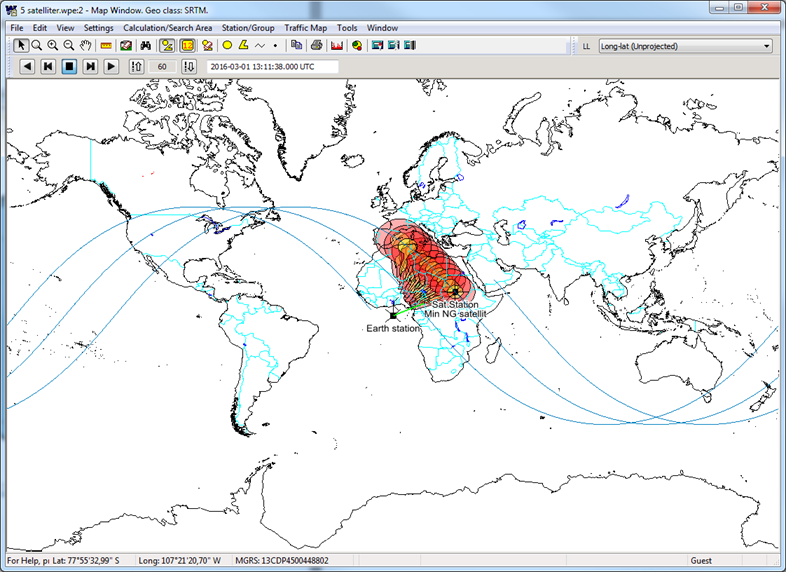Viewport: 786px width, 572px height.
Task: Click the LL label beside projection box
Action: [x=586, y=46]
